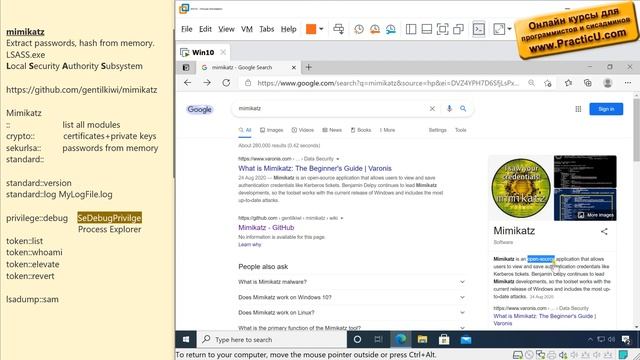
Task: Open 'What is Mimikatz: The Beginner's Guide' result
Action: [315, 168]
